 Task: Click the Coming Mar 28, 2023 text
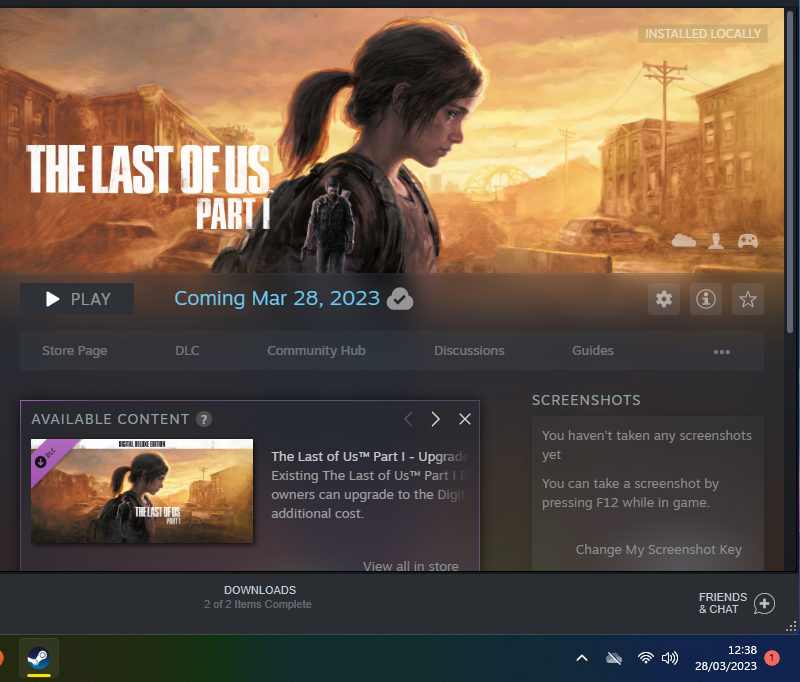[277, 298]
